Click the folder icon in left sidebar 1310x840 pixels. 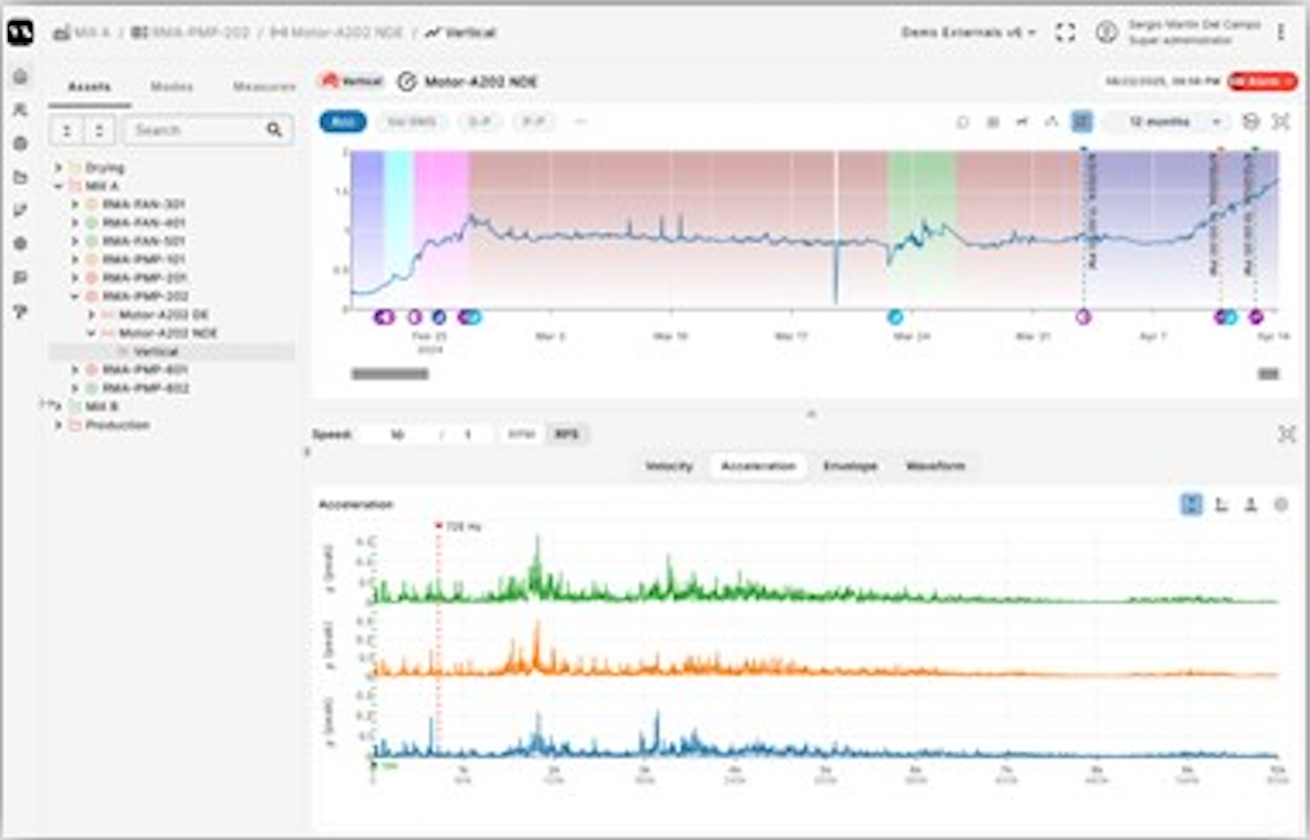20,177
